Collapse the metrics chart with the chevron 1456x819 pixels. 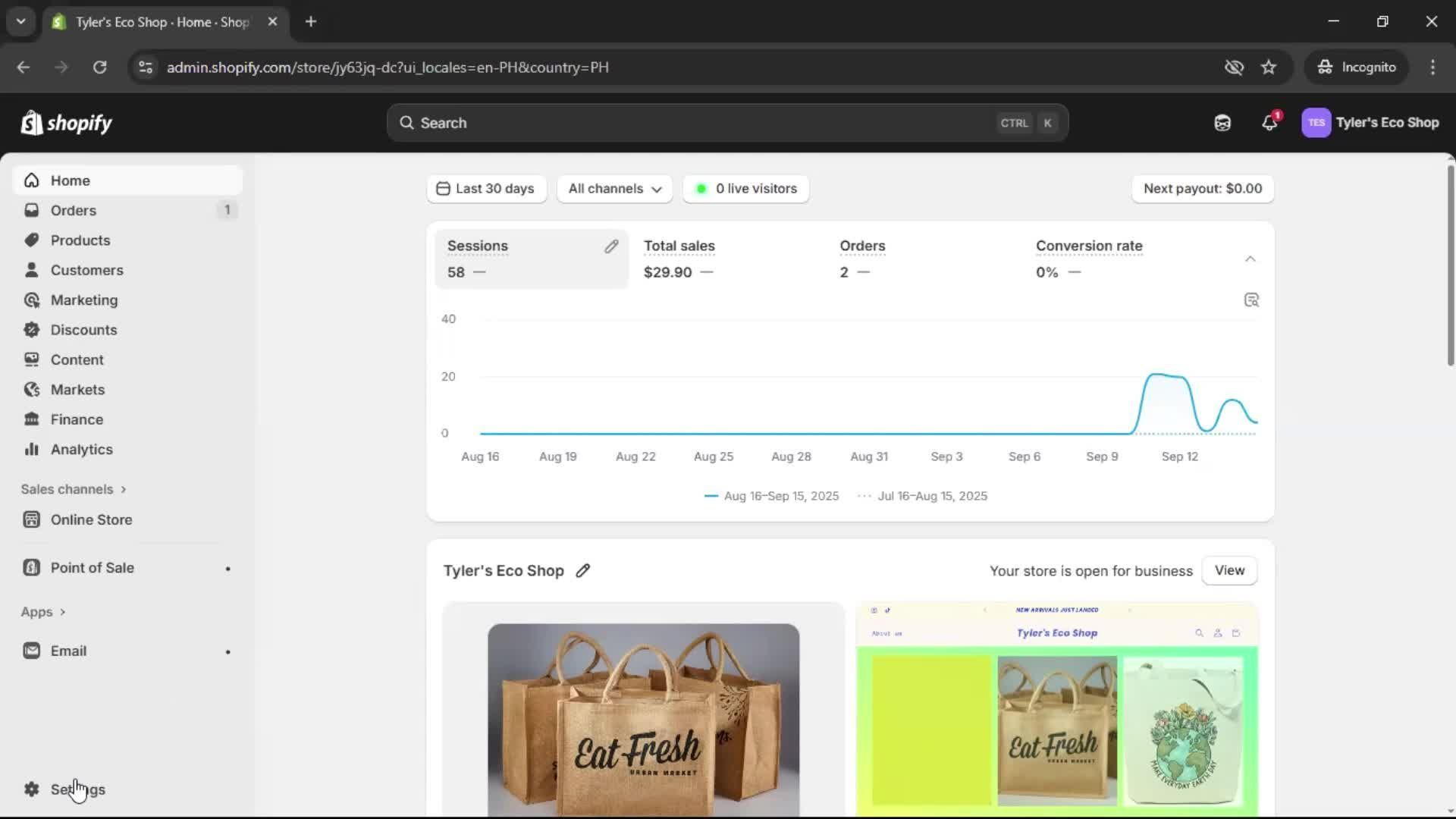(x=1250, y=259)
